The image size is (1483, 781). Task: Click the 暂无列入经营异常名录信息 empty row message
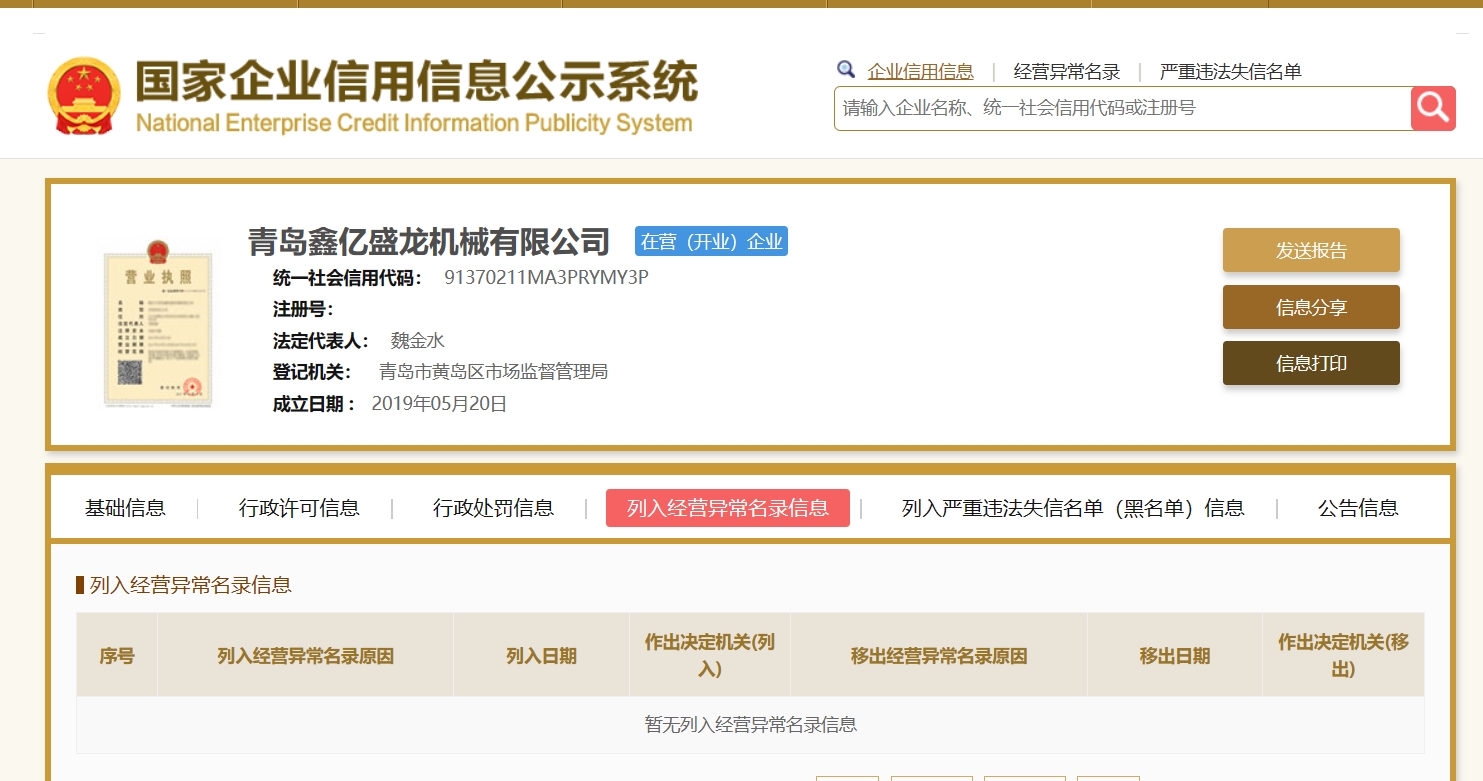point(751,725)
